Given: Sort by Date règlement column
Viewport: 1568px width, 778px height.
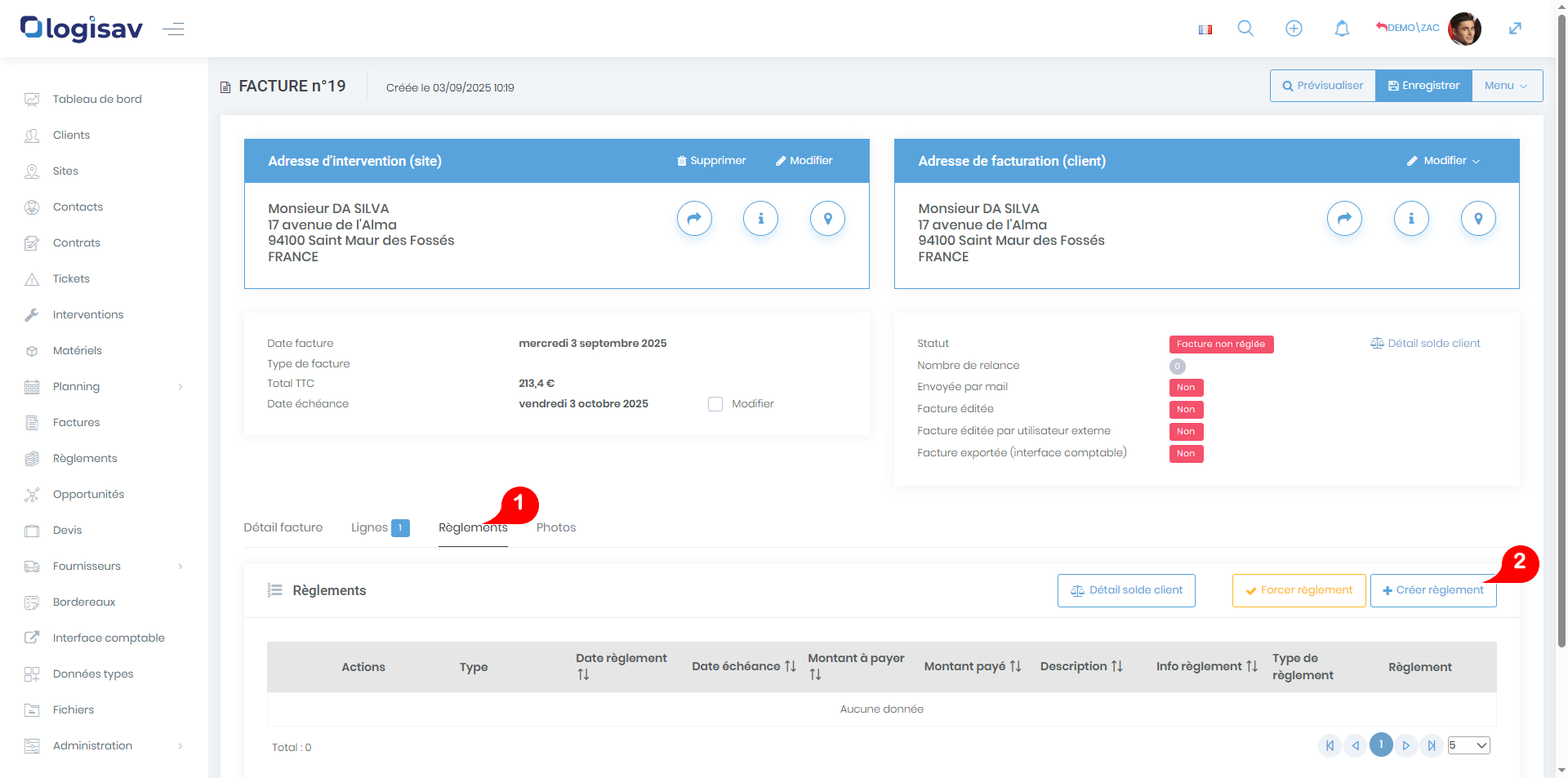Looking at the screenshot, I should (583, 675).
